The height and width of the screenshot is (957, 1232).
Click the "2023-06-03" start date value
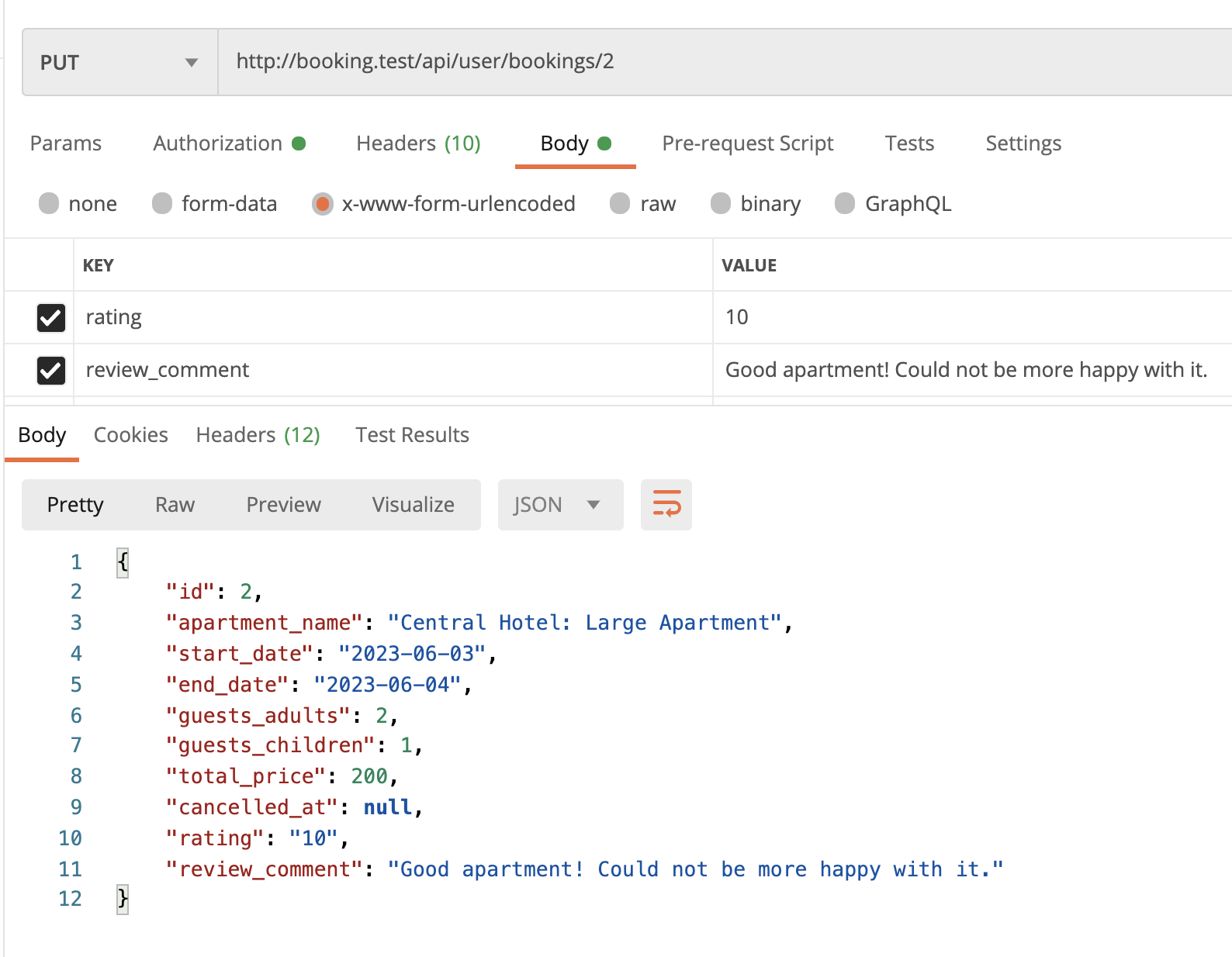412,654
